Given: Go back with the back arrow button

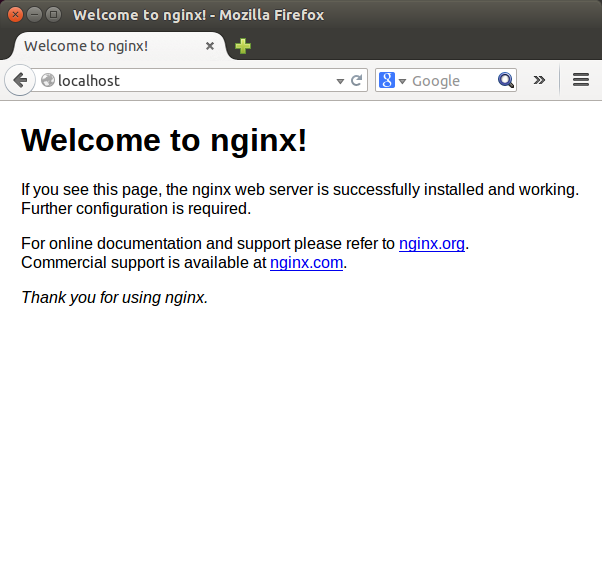Looking at the screenshot, I should click(x=20, y=80).
